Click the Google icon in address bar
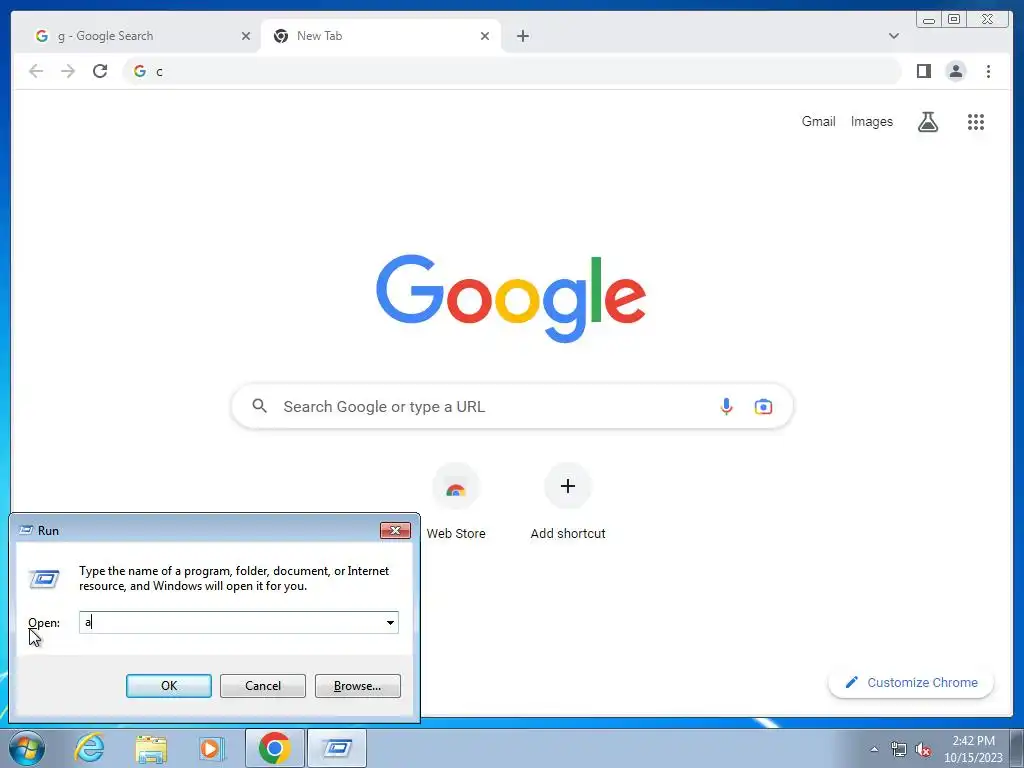Screen dimensions: 1024x768 pos(140,71)
